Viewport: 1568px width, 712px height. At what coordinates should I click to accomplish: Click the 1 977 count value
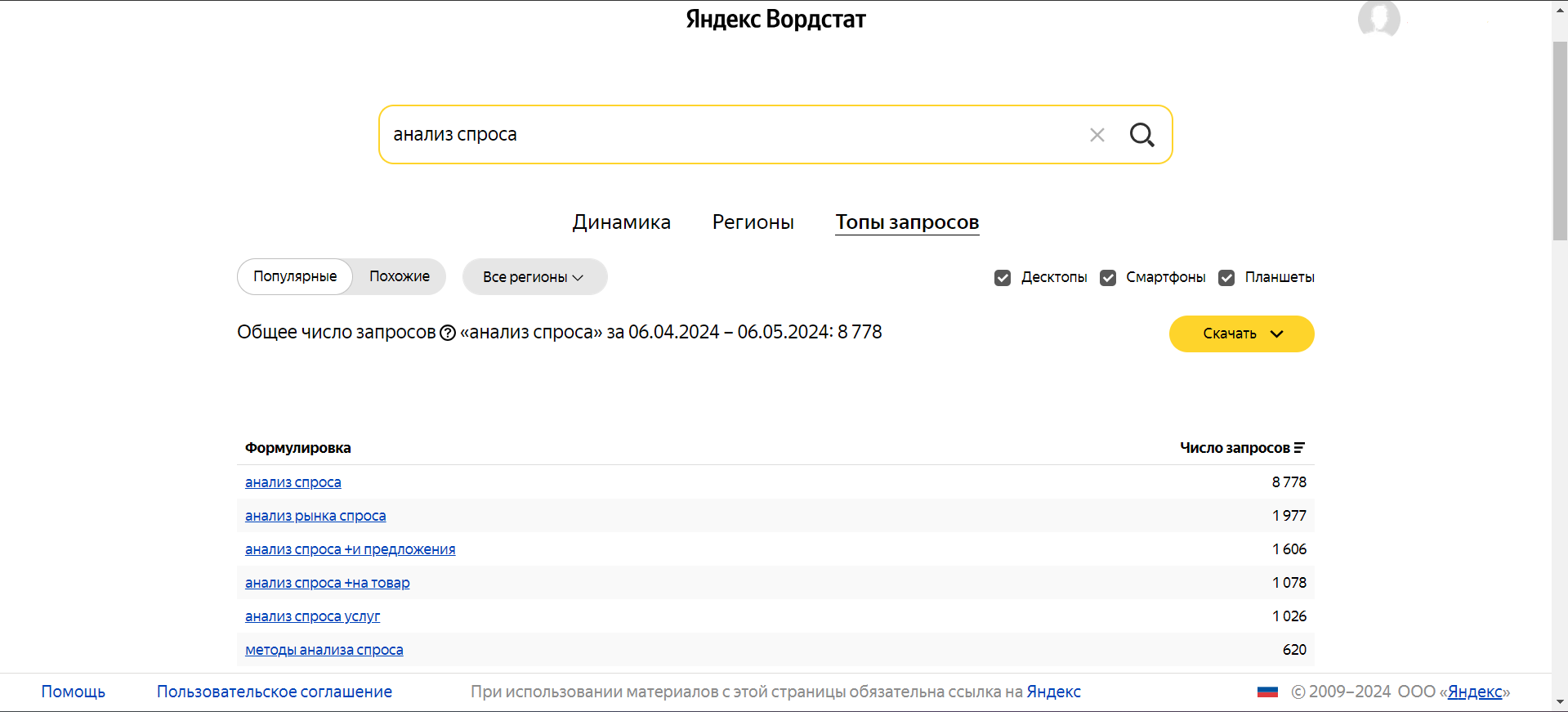[x=1289, y=516]
